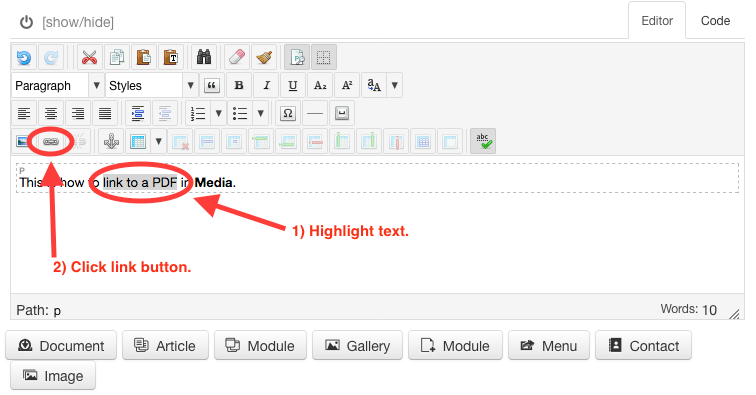The height and width of the screenshot is (395, 756).
Task: Click the Redo icon
Action: tap(51, 57)
